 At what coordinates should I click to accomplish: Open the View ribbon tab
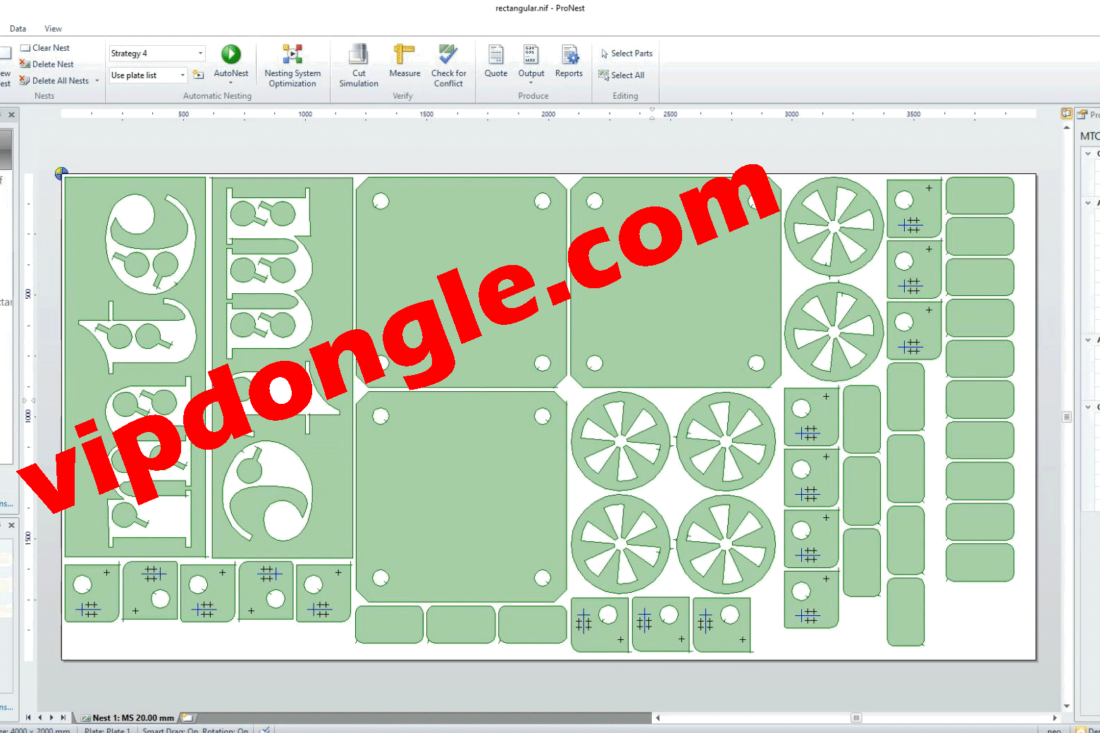pos(53,29)
